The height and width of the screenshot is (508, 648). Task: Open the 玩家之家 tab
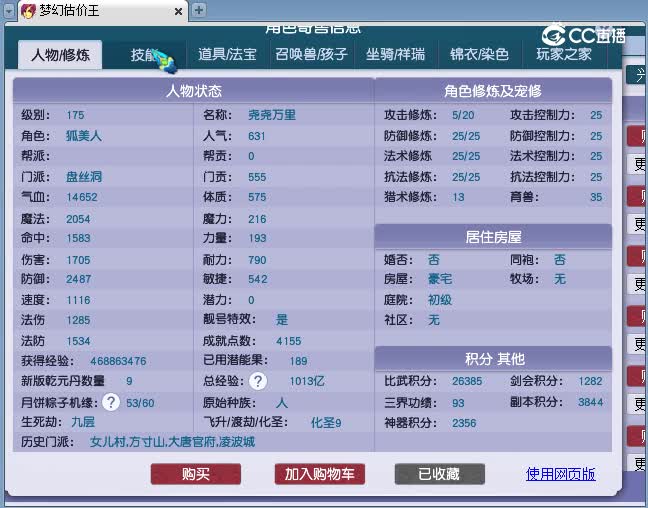[564, 54]
